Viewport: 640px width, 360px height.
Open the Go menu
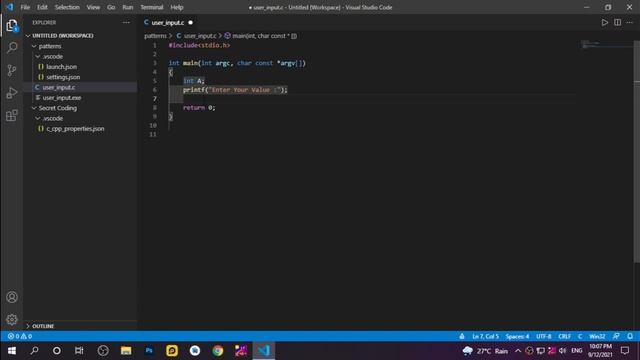point(111,7)
